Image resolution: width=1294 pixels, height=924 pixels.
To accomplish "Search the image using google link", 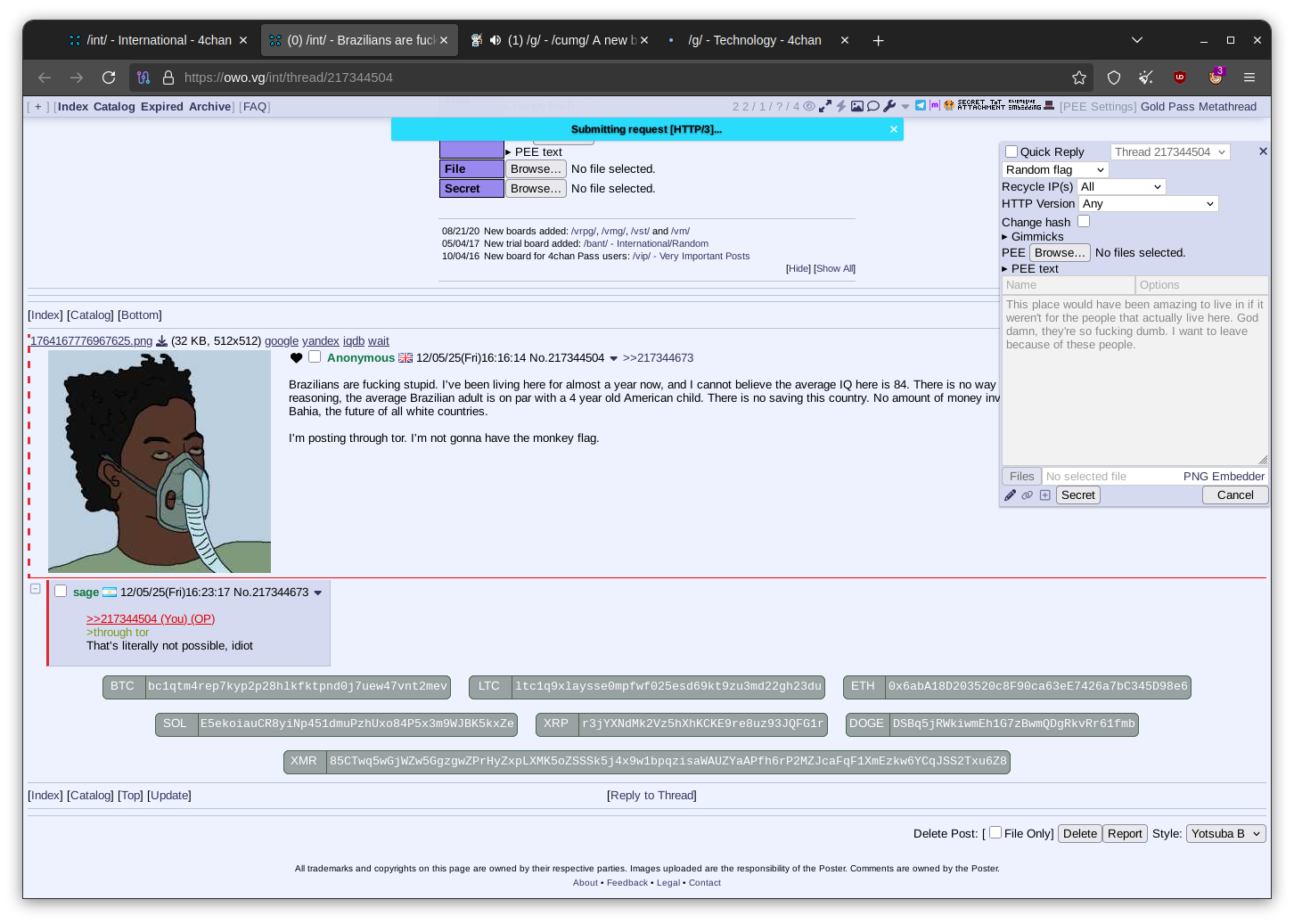I will (282, 341).
